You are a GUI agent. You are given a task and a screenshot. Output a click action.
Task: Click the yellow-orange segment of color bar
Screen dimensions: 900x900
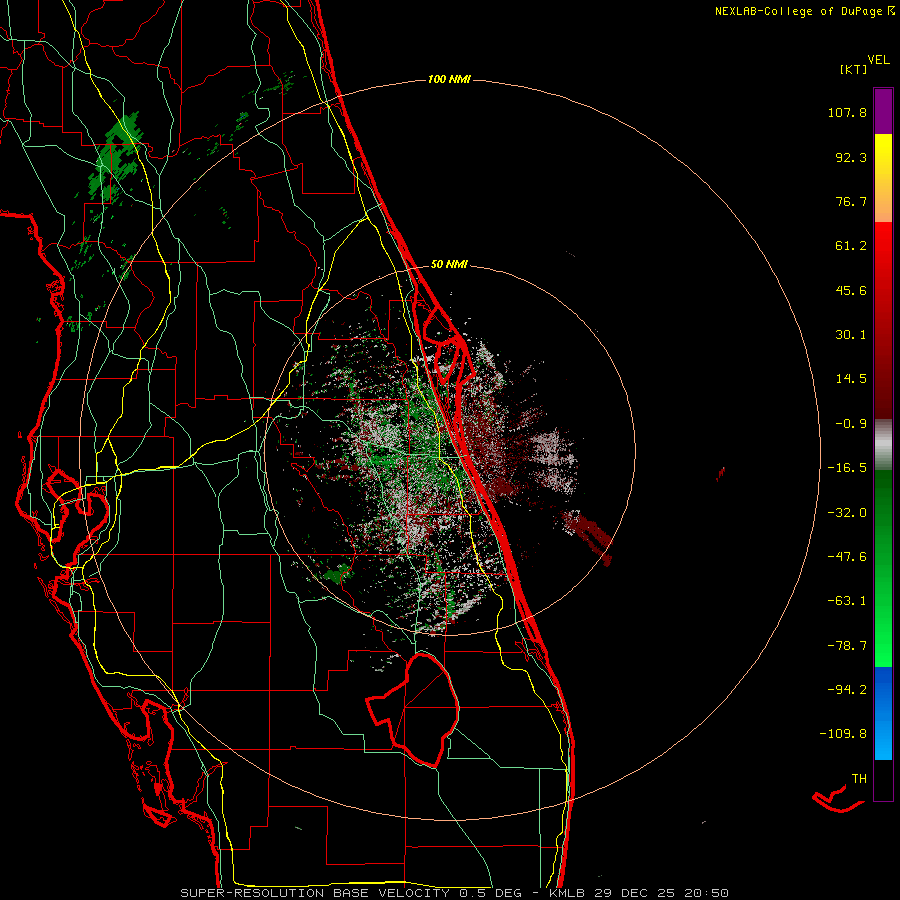(883, 178)
